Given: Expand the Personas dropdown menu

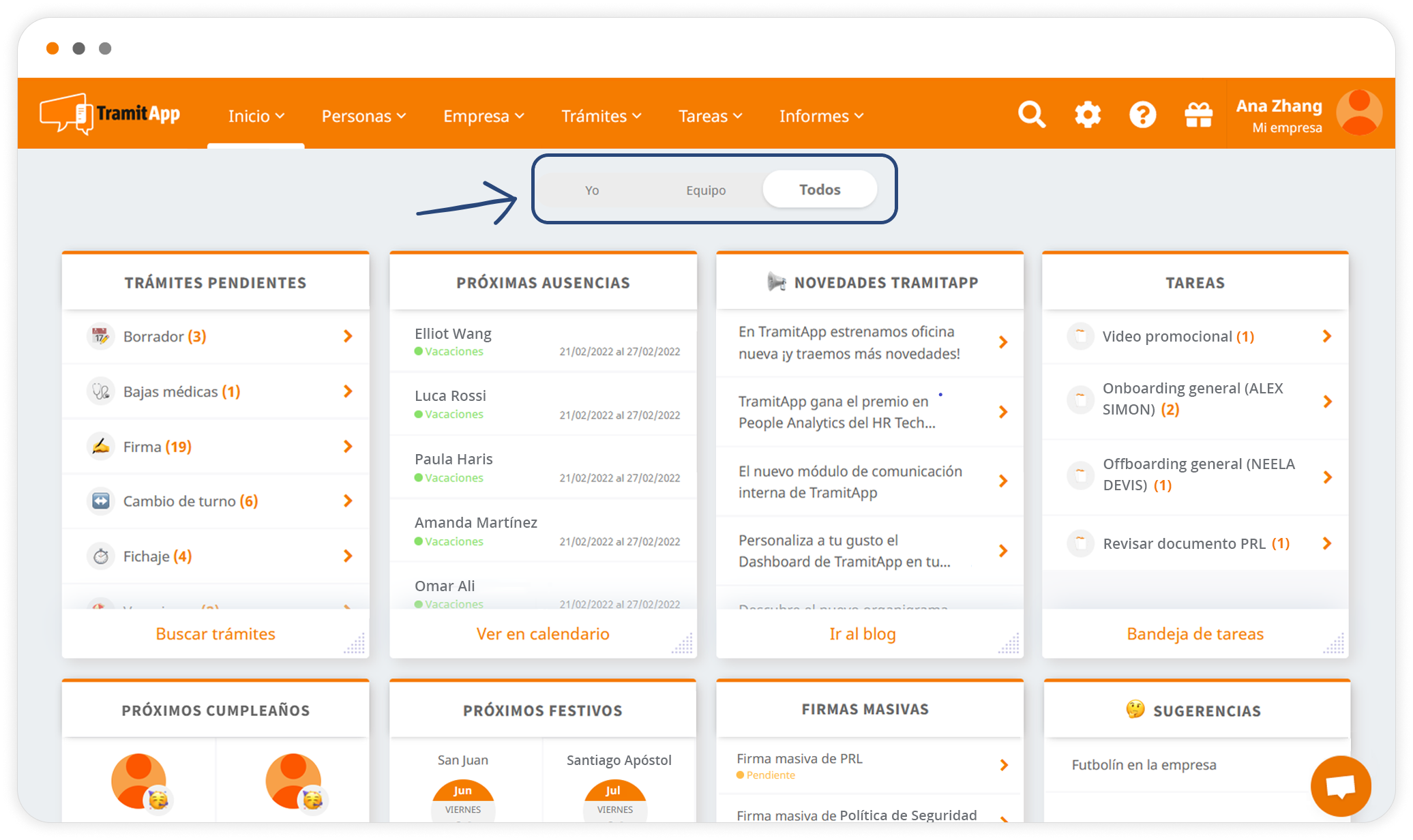Looking at the screenshot, I should tap(363, 117).
